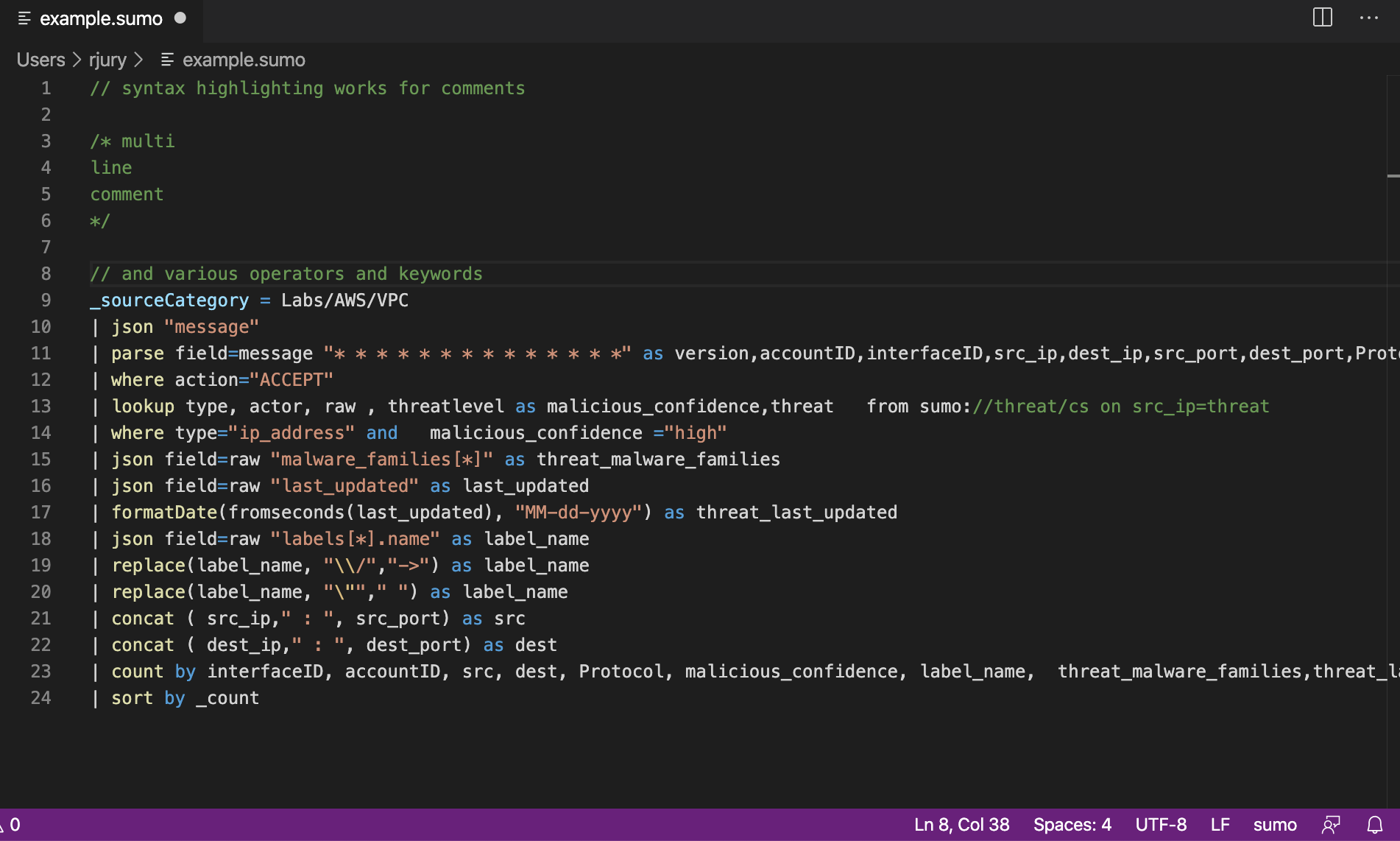Open notifications bell in status bar
Screen dimensions: 1400x841
(1375, 825)
